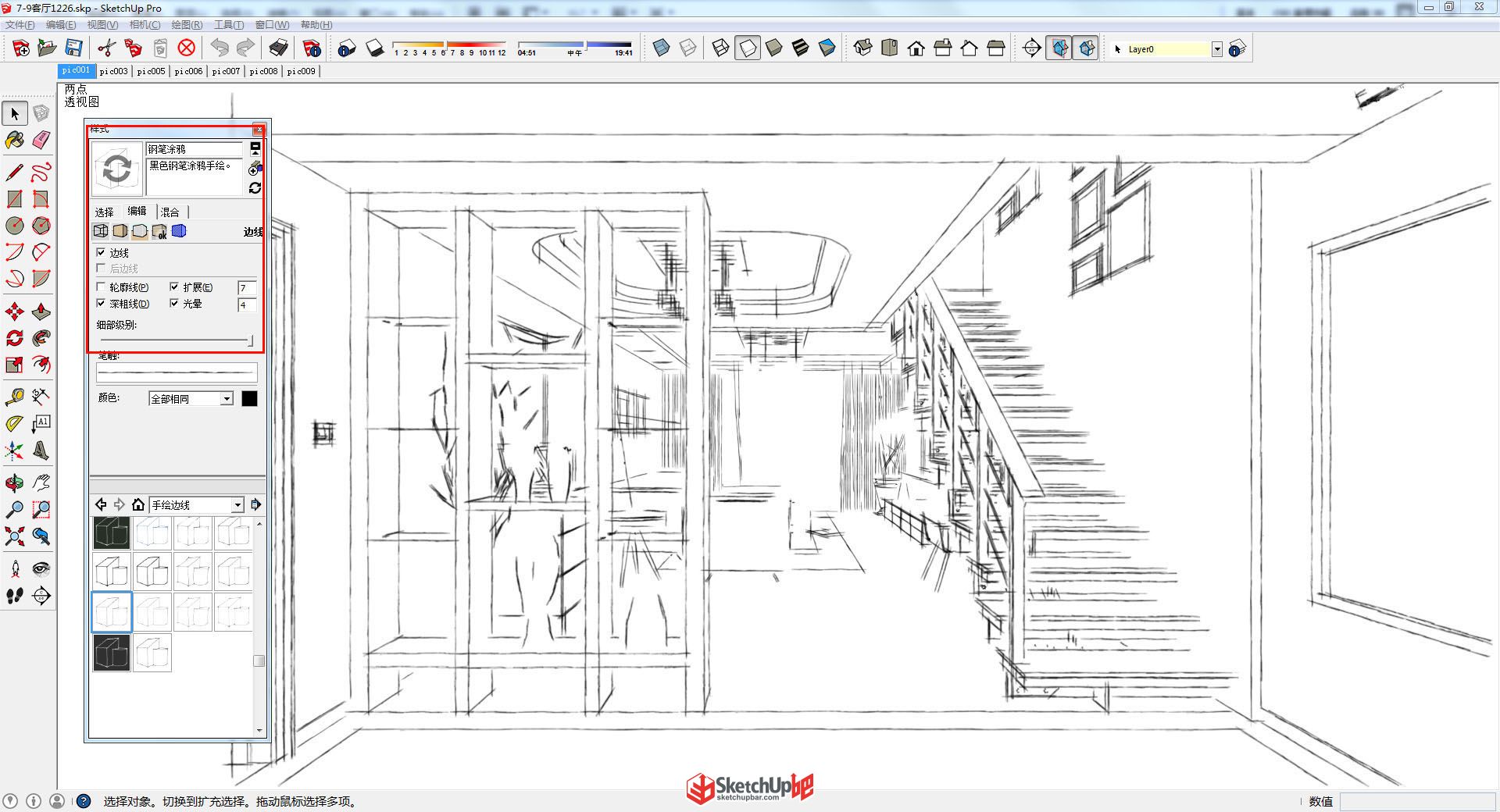Click the blue help question mark icon
1500x812 pixels.
[84, 801]
